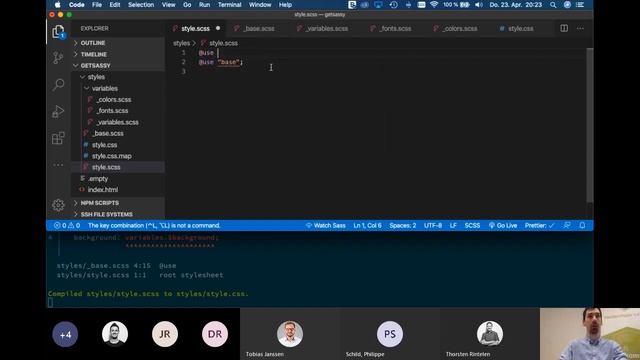Change language mode SCSS in status bar
The height and width of the screenshot is (360, 640).
pos(472,225)
